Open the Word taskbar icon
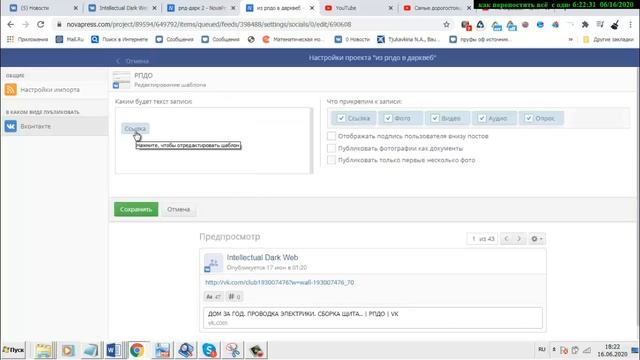 point(113,350)
